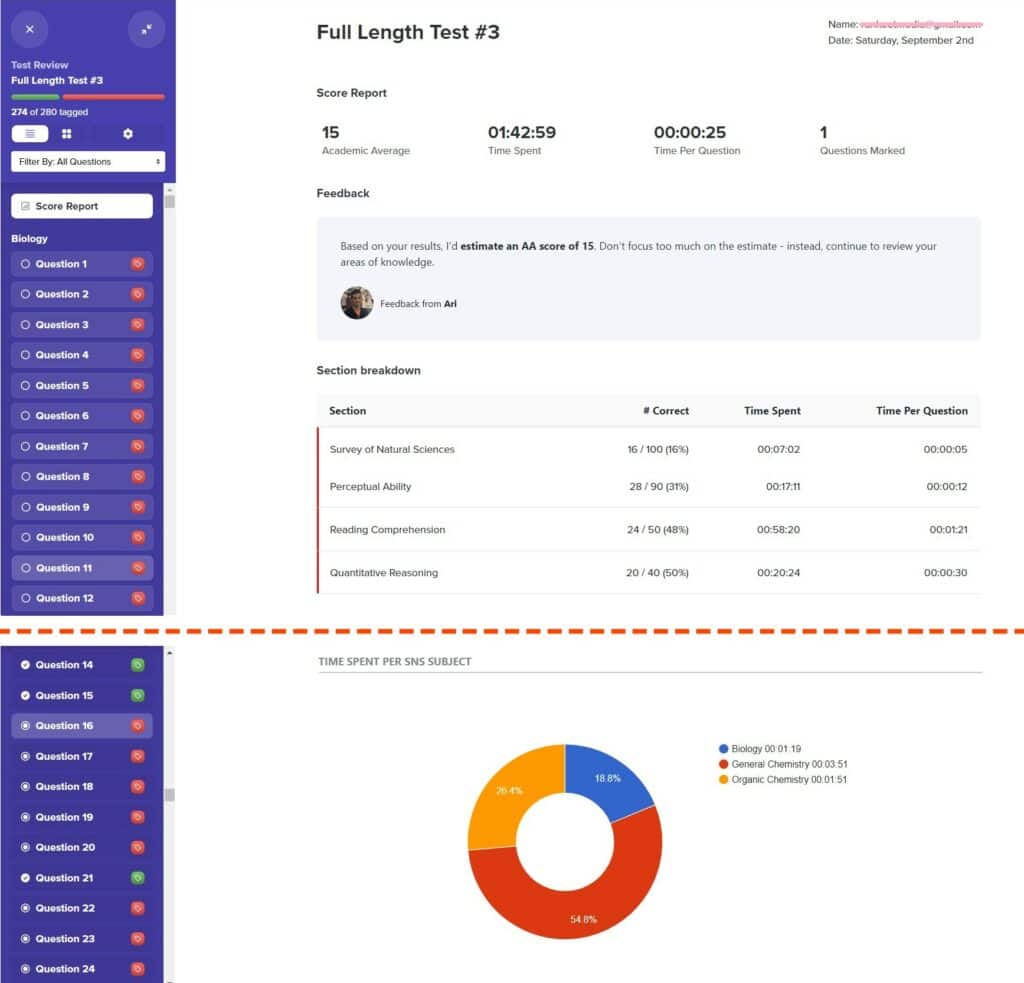Click the tagged progress bar below the test title
Image resolution: width=1024 pixels, height=983 pixels.
[88, 97]
